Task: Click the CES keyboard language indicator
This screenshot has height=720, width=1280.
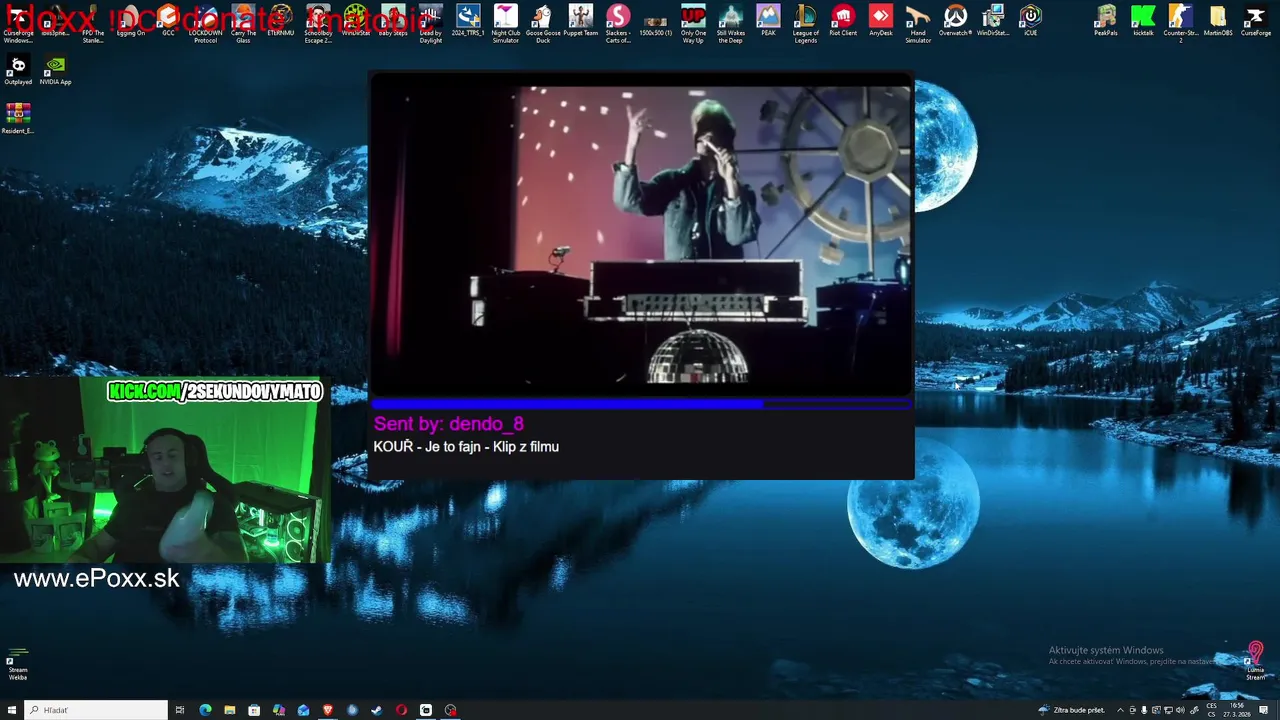Action: (x=1211, y=710)
